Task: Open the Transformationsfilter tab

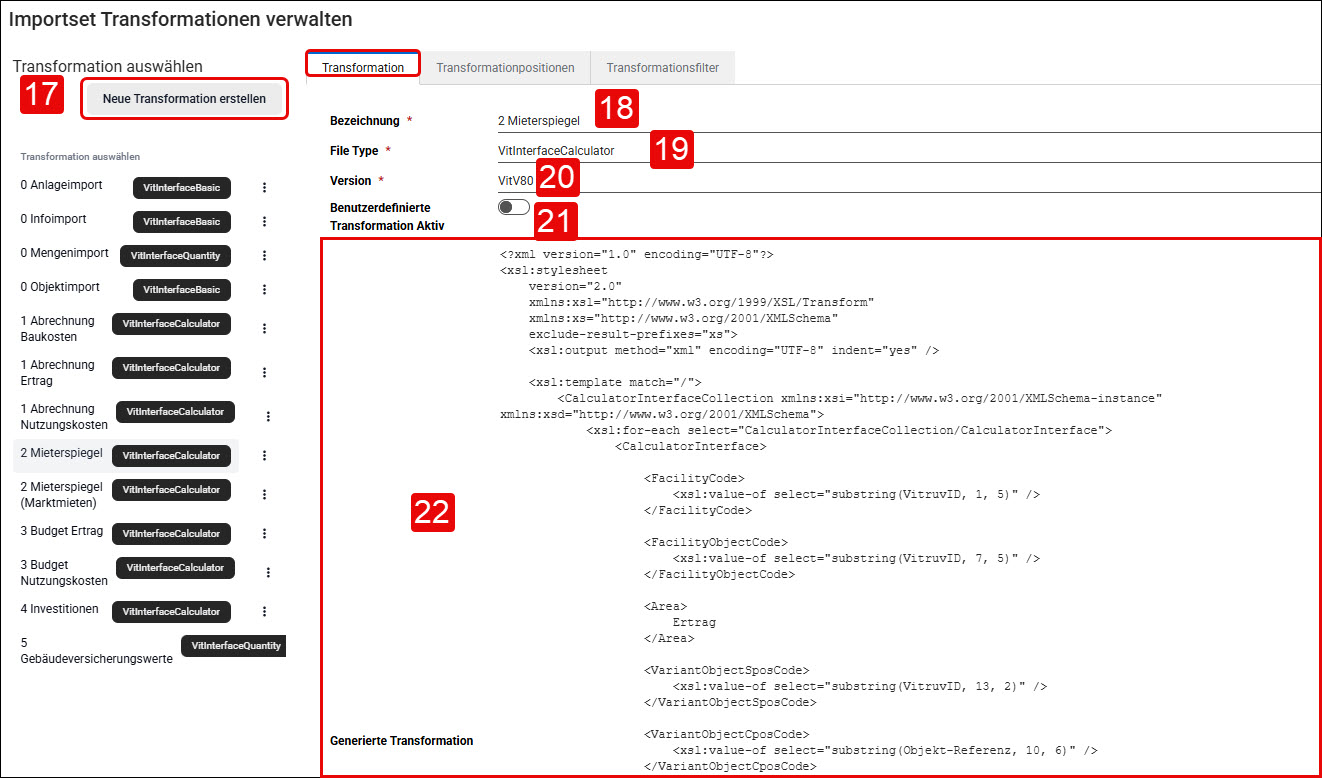Action: click(x=663, y=68)
